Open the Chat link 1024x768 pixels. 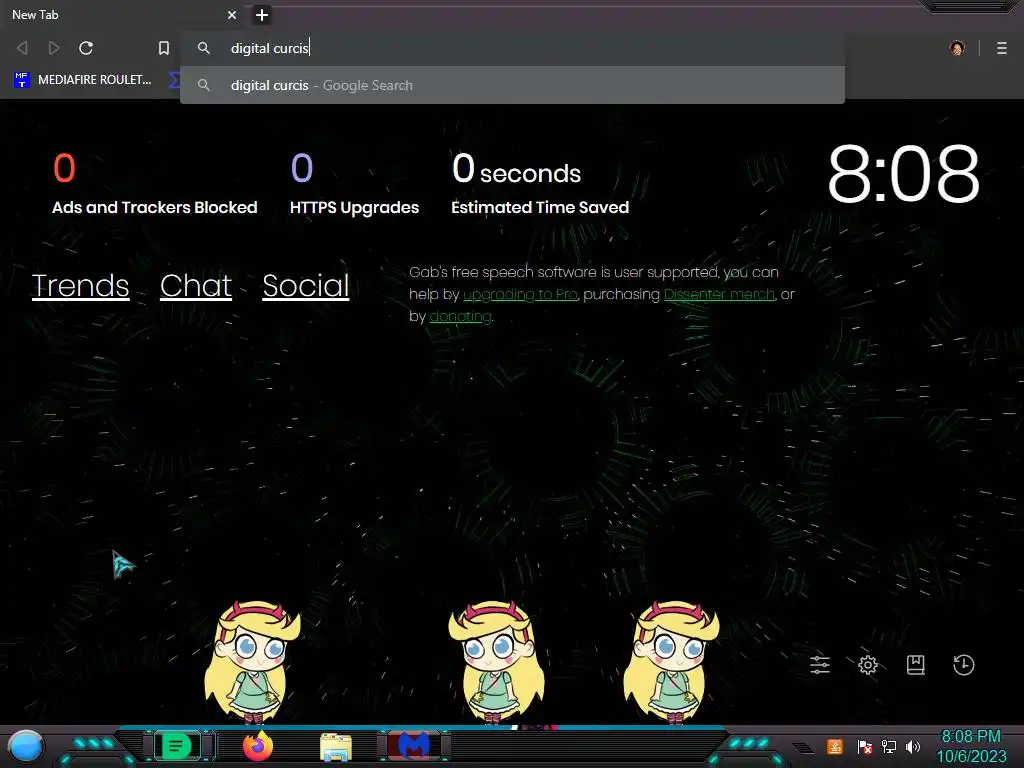click(x=196, y=285)
